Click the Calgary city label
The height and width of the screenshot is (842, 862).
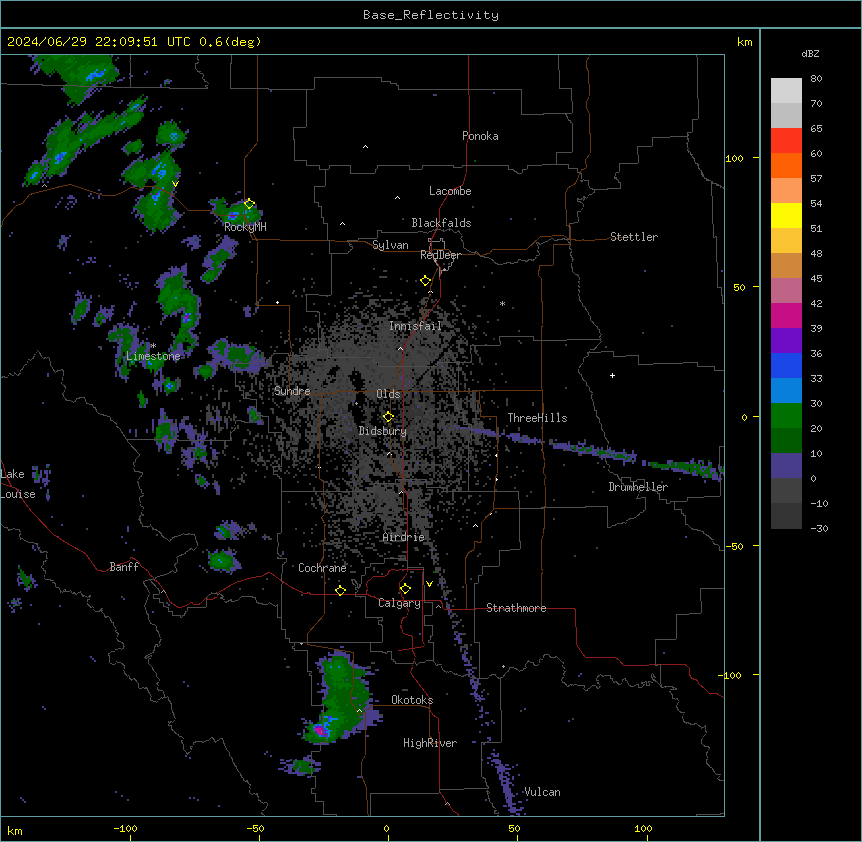click(399, 603)
